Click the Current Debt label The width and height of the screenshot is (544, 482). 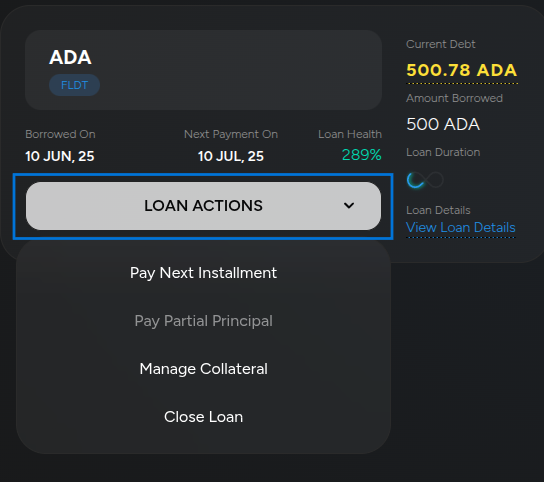pos(441,44)
